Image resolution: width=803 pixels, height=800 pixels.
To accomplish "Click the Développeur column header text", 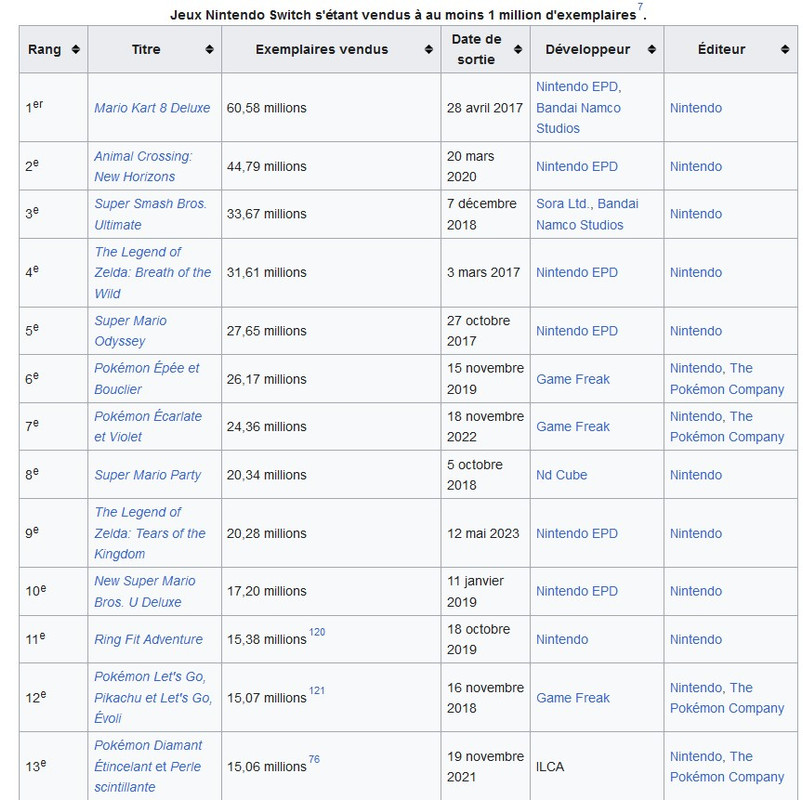I will pyautogui.click(x=587, y=49).
